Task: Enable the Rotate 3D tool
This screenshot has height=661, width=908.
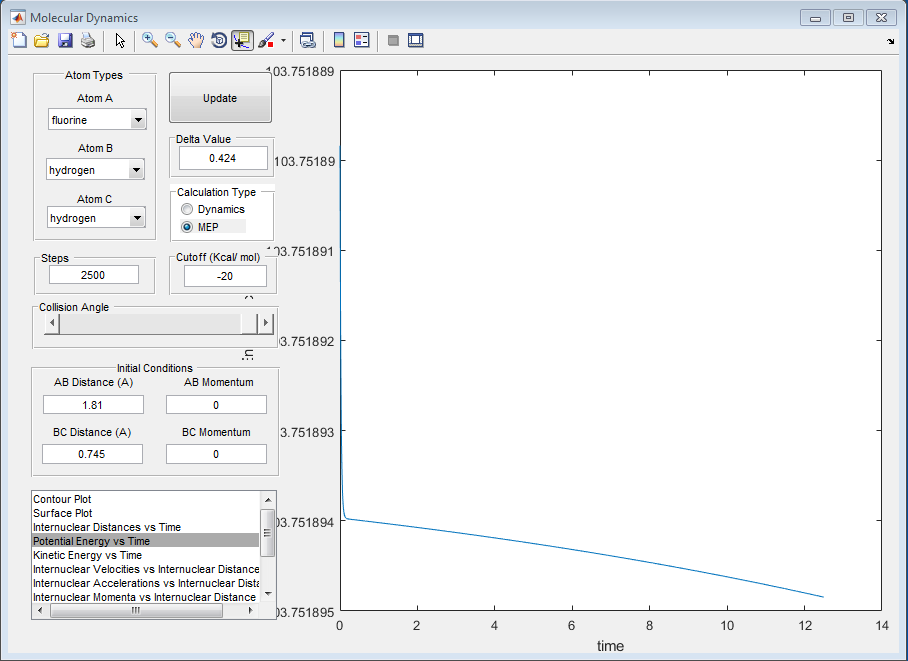Action: [219, 40]
